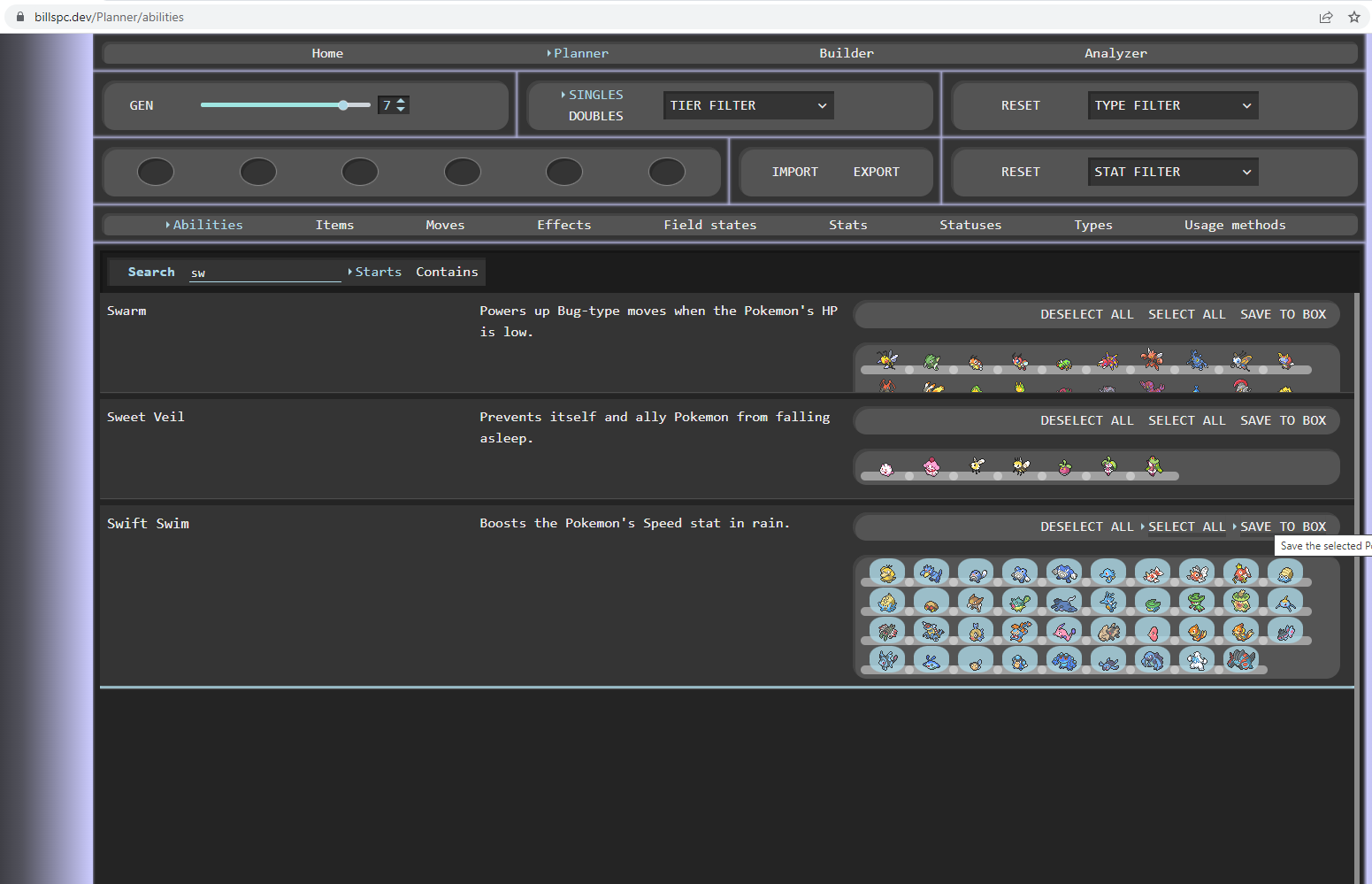Switch battle format to Singles
Screen dimensions: 1372x884
pyautogui.click(x=595, y=95)
